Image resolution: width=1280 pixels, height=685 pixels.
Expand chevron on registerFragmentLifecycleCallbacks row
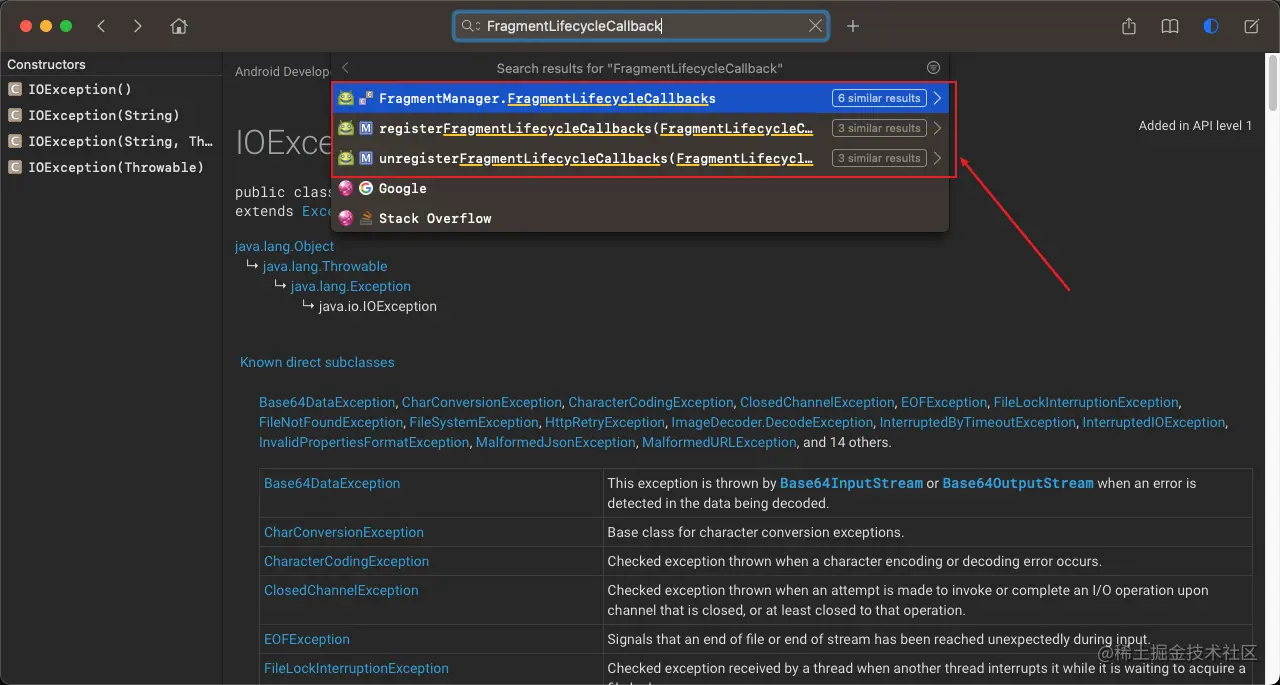click(x=938, y=128)
